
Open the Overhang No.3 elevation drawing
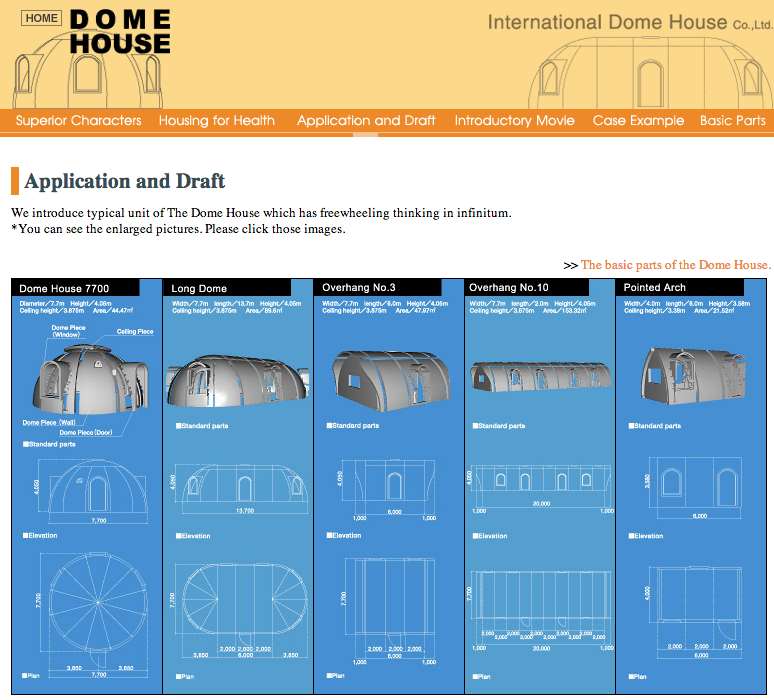(x=390, y=490)
